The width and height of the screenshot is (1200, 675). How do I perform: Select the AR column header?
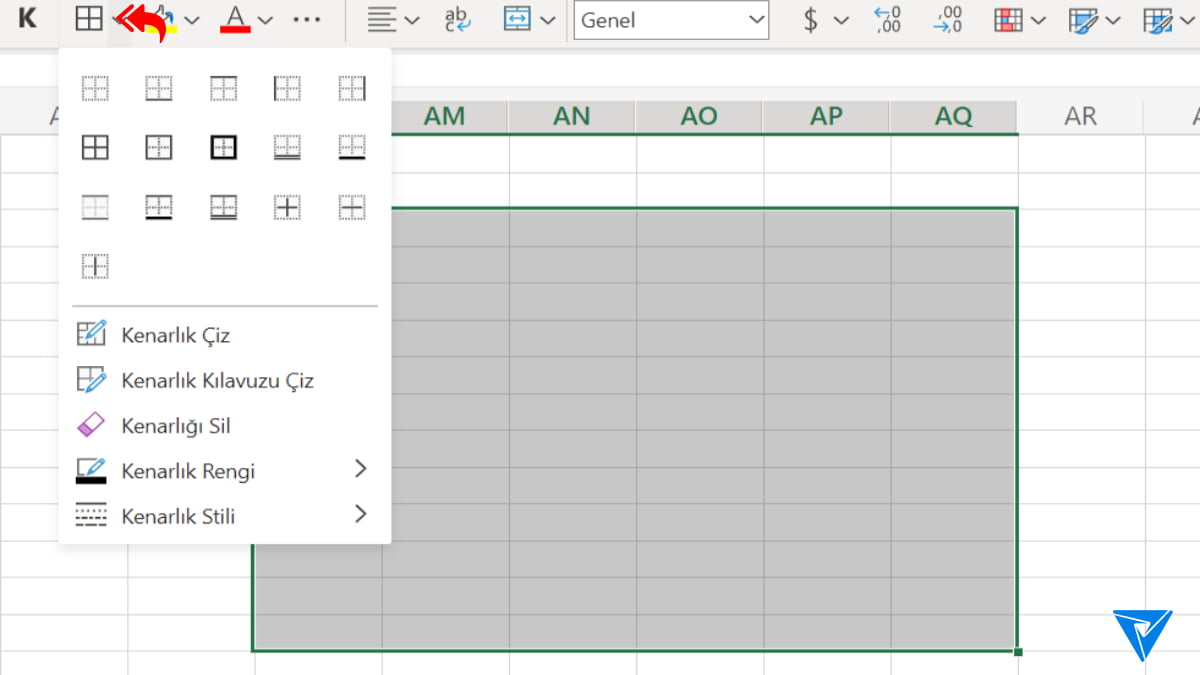tap(1081, 117)
